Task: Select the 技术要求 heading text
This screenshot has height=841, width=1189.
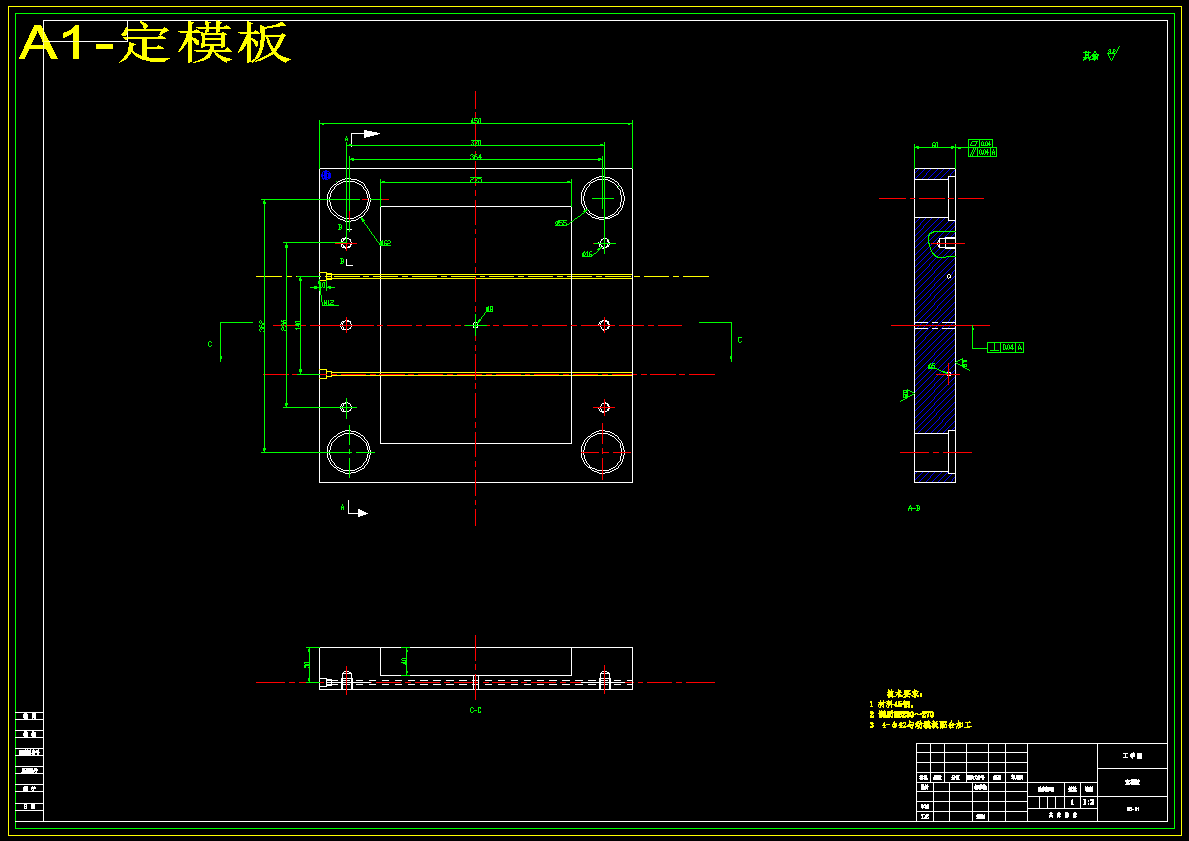Action: (x=905, y=693)
